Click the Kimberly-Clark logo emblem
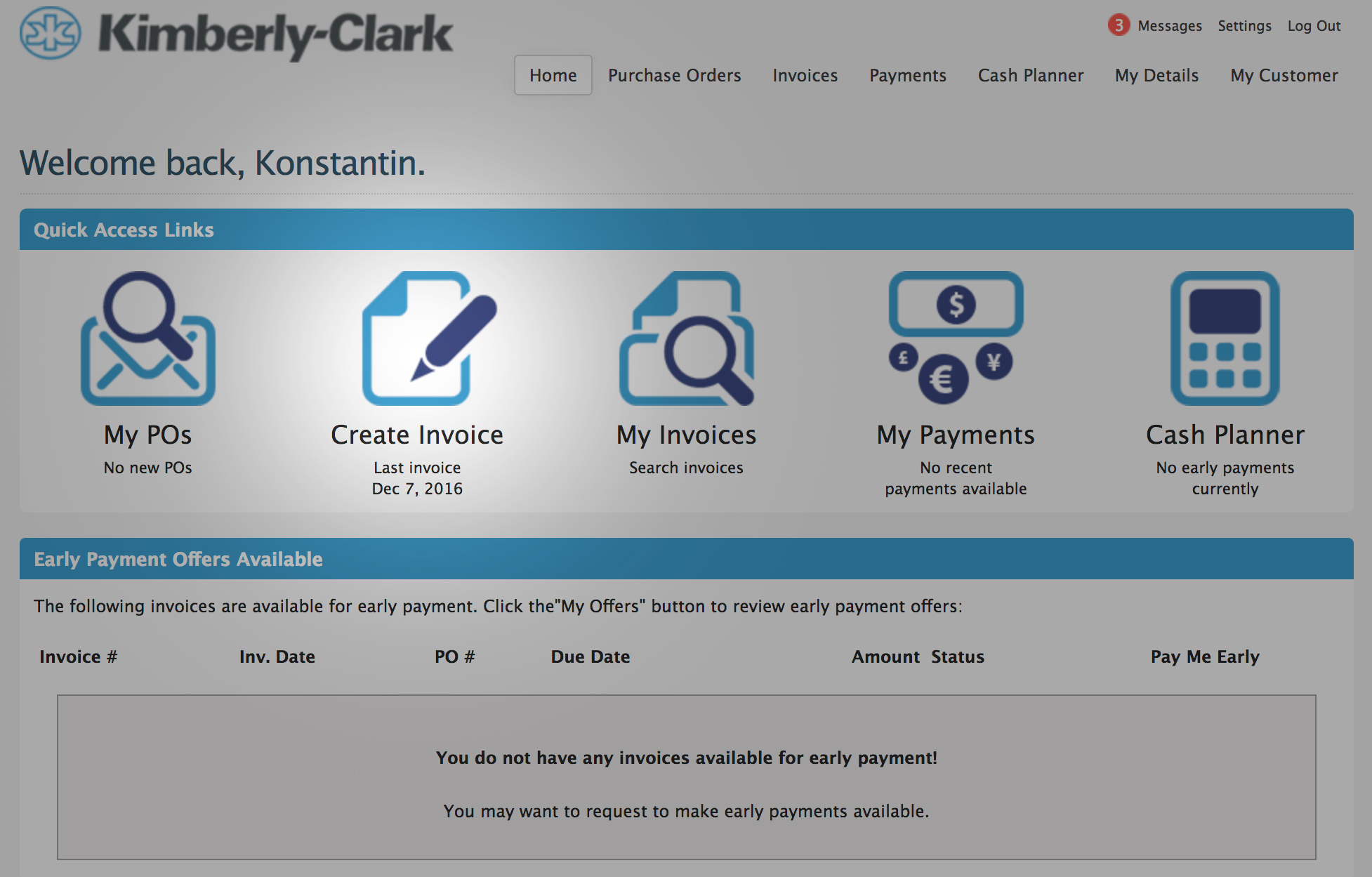 [51, 33]
